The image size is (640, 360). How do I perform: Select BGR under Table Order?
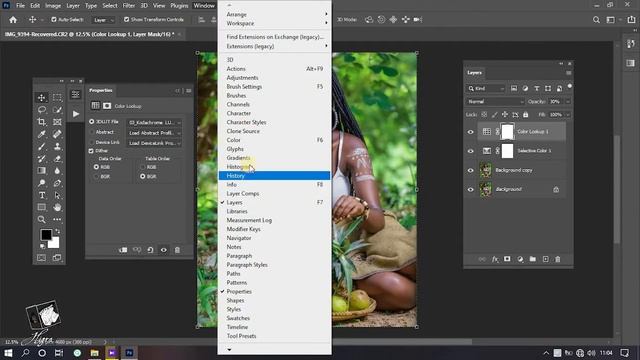(x=142, y=176)
